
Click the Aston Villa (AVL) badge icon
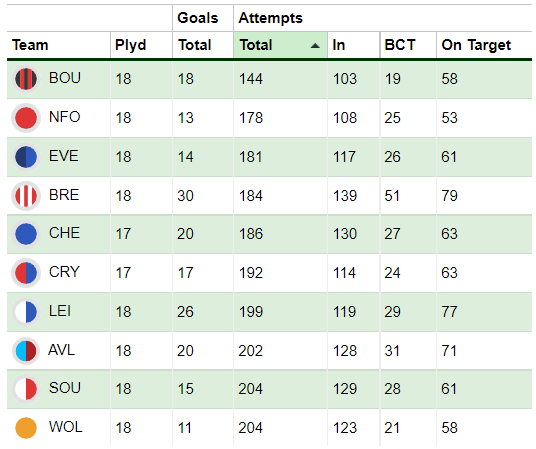pos(26,351)
